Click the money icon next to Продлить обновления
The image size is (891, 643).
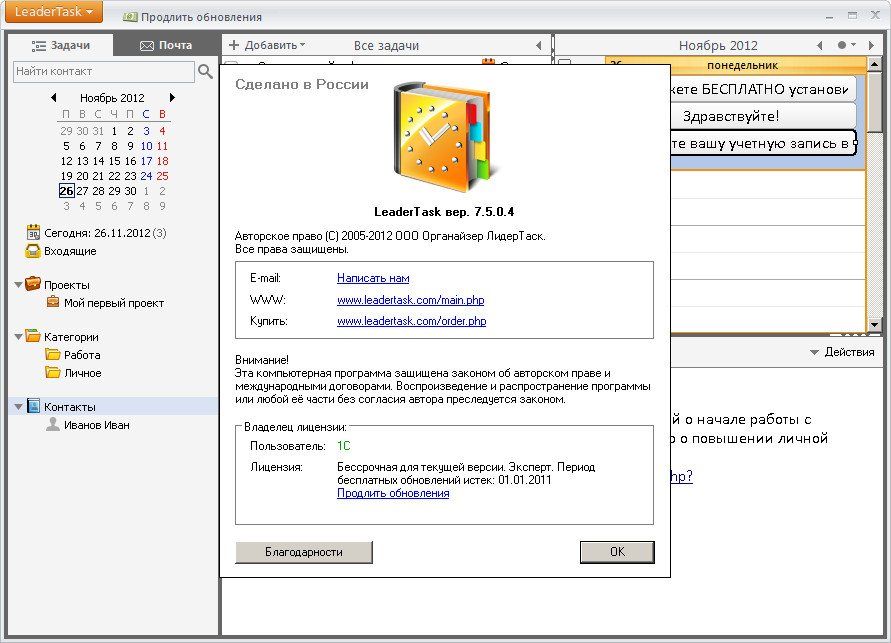(x=130, y=17)
